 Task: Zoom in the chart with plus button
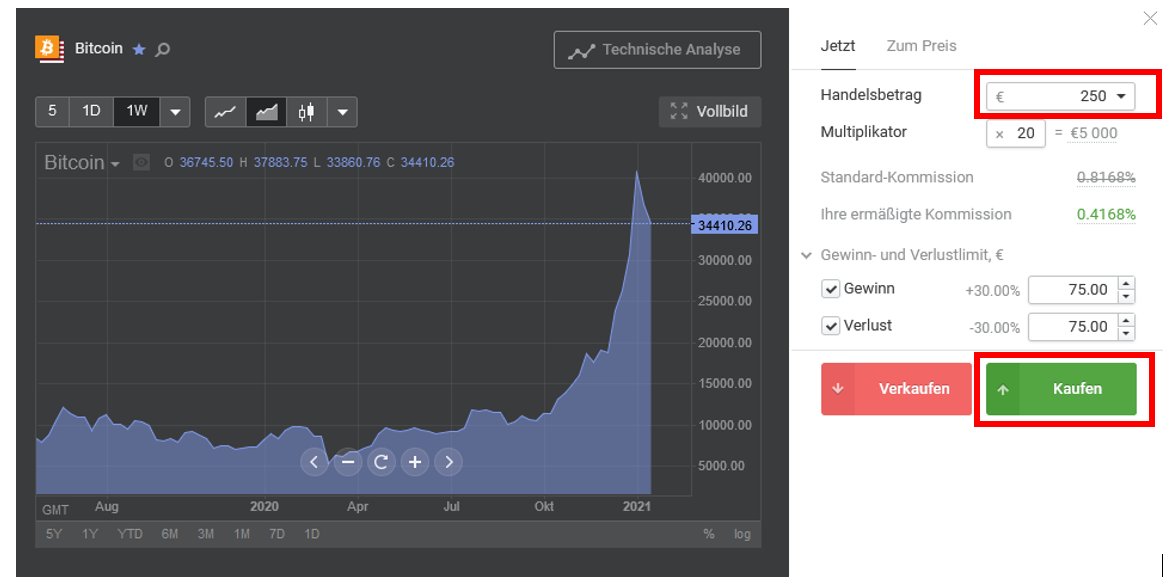coord(415,461)
